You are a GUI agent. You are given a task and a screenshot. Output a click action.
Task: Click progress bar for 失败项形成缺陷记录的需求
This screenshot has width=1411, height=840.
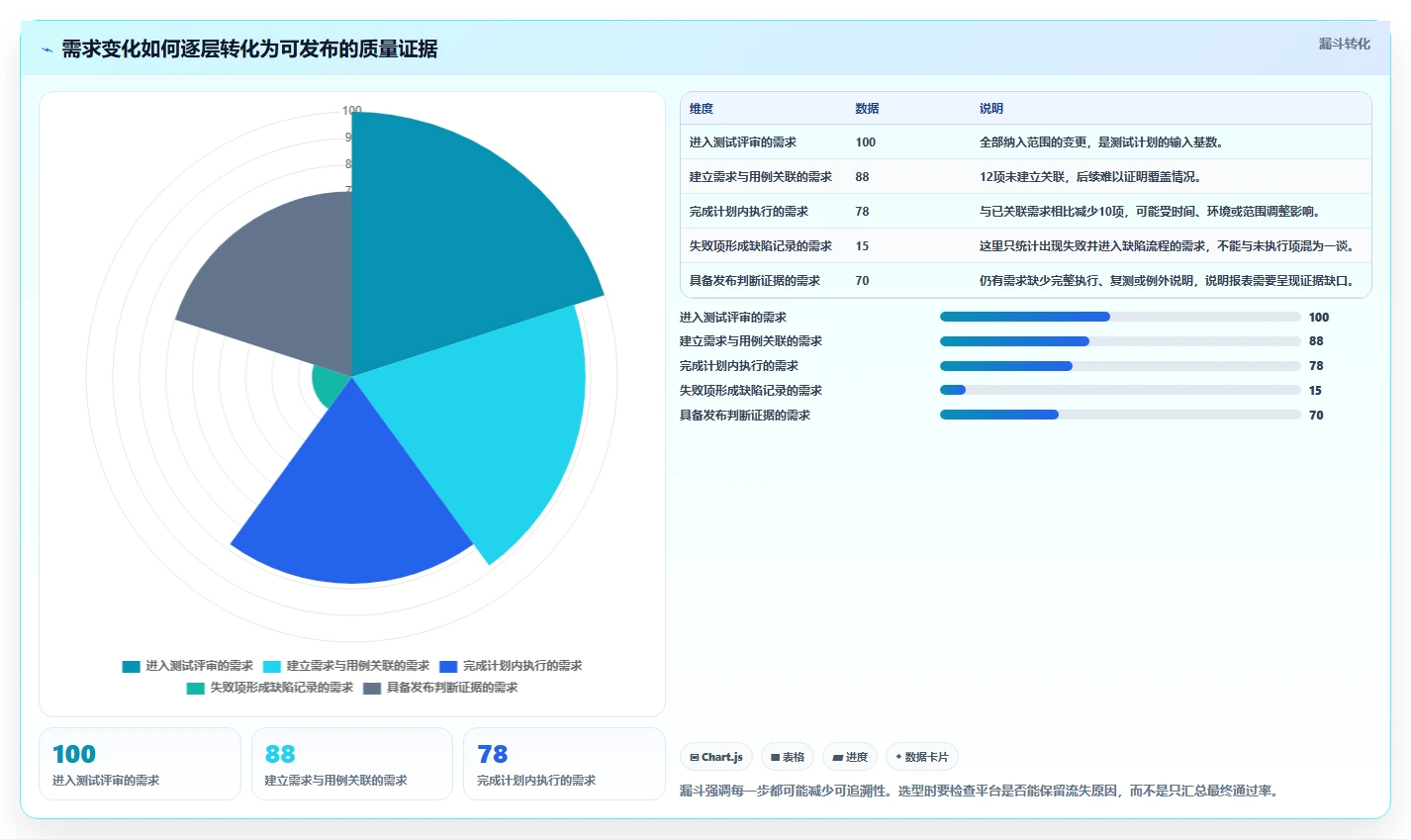click(1120, 391)
